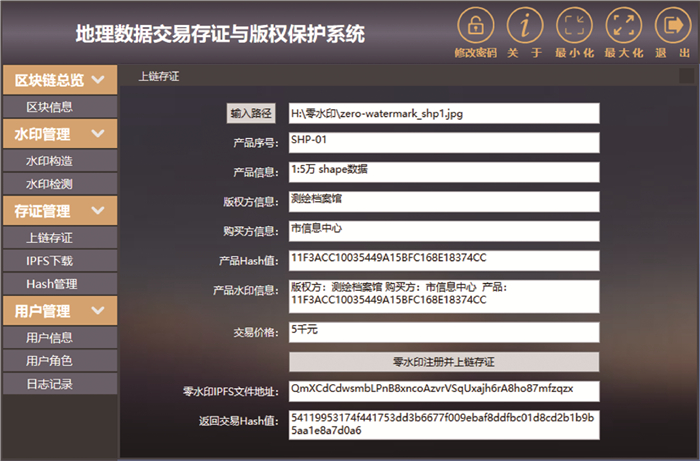Collapse the 水印管理 section
Viewport: 700px width, 461px height.
(97, 133)
